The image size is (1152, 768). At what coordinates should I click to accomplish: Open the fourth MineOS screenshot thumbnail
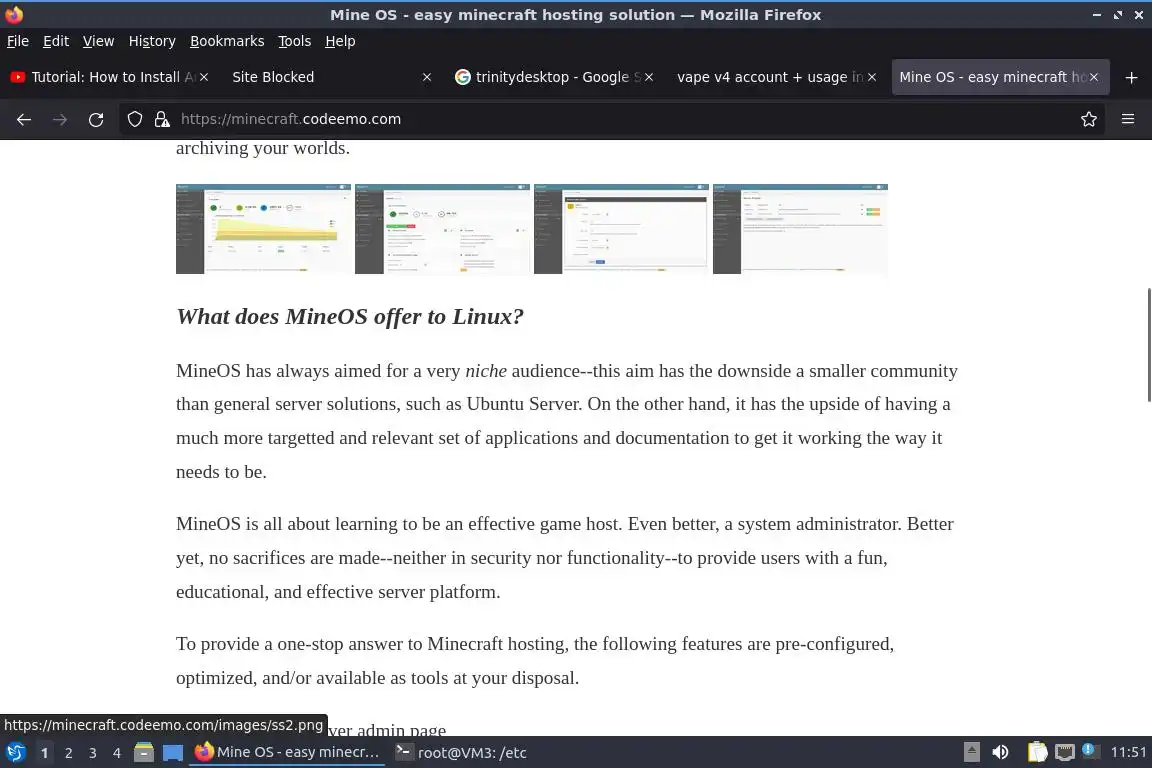[800, 229]
